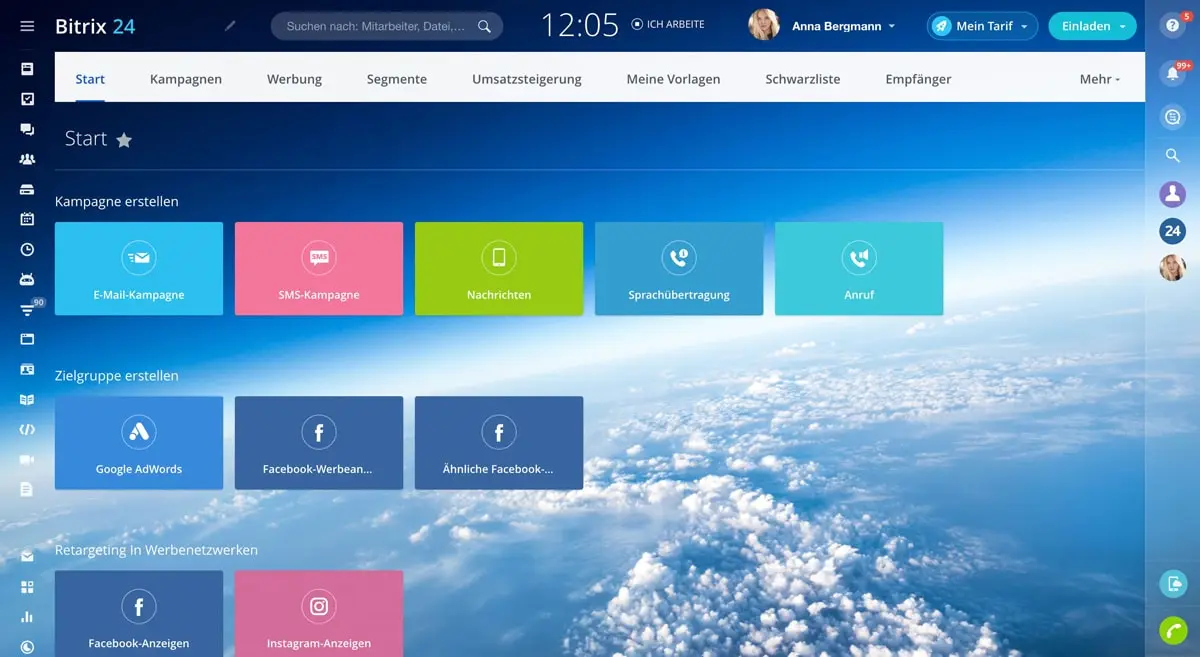
Task: Toggle the ICH ARBEITE work status
Action: pos(668,24)
